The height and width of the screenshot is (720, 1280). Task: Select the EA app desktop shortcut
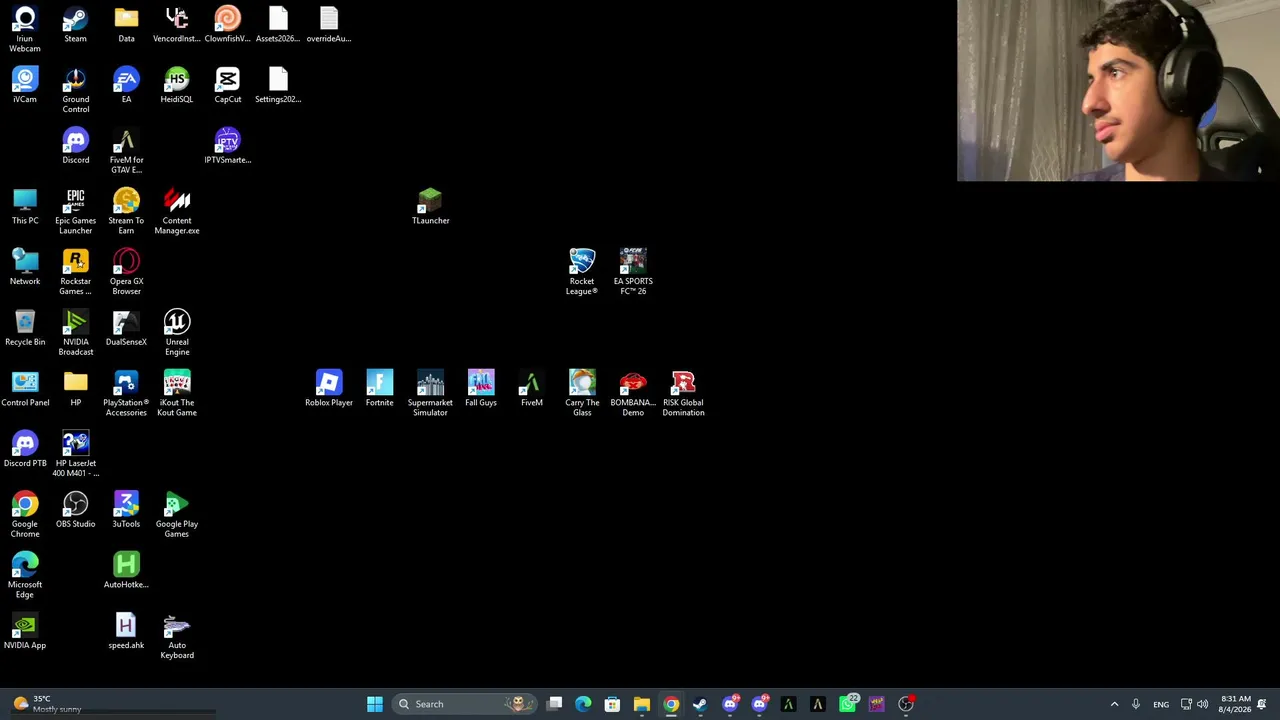tap(126, 85)
